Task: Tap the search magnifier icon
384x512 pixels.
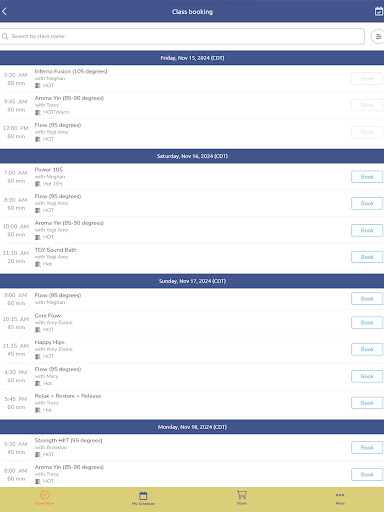Action: click(5, 36)
